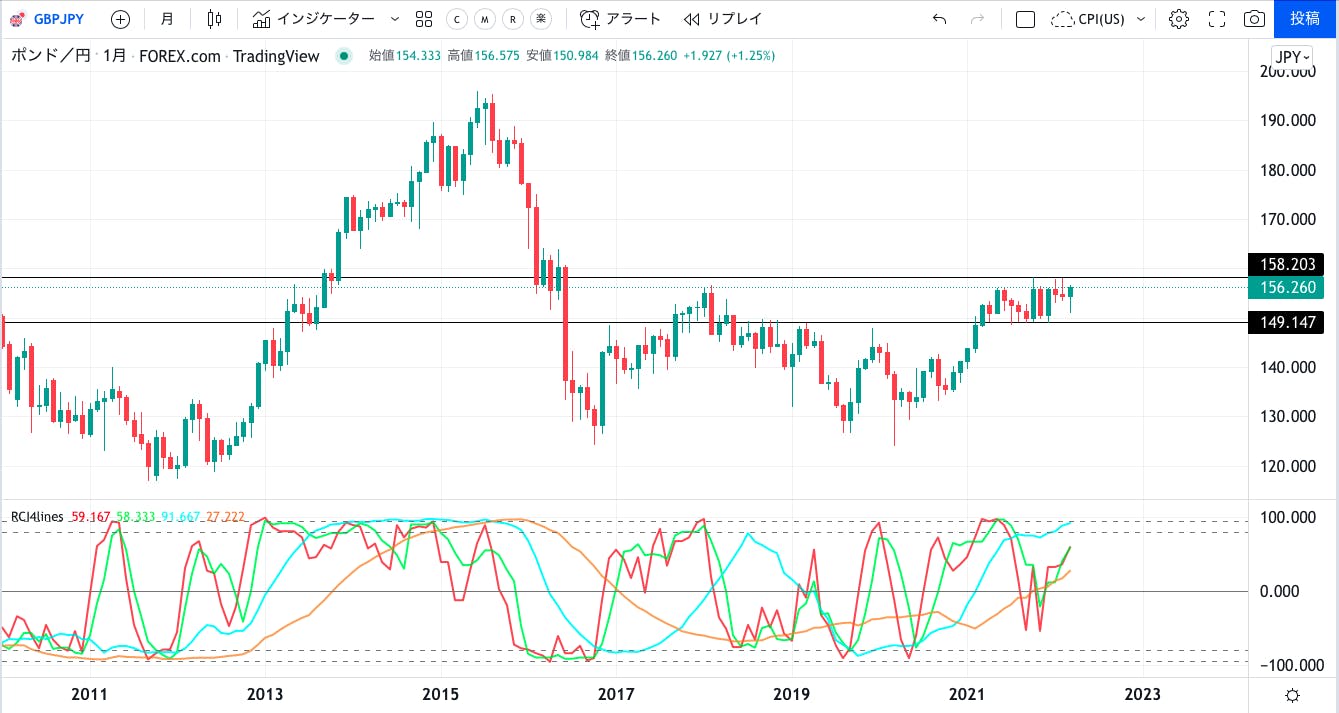Click the add symbol plus icon
The image size is (1339, 713).
[120, 19]
